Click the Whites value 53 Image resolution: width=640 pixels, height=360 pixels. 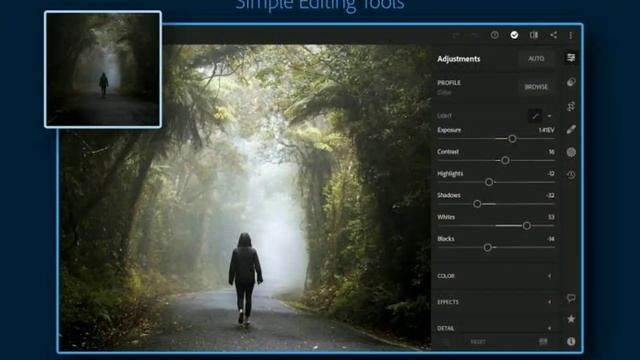coord(551,217)
